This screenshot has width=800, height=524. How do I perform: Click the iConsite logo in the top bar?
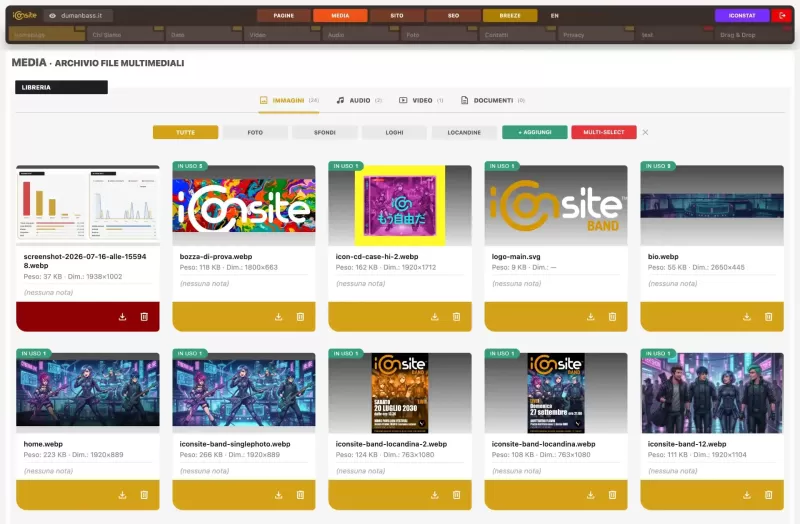pos(24,15)
